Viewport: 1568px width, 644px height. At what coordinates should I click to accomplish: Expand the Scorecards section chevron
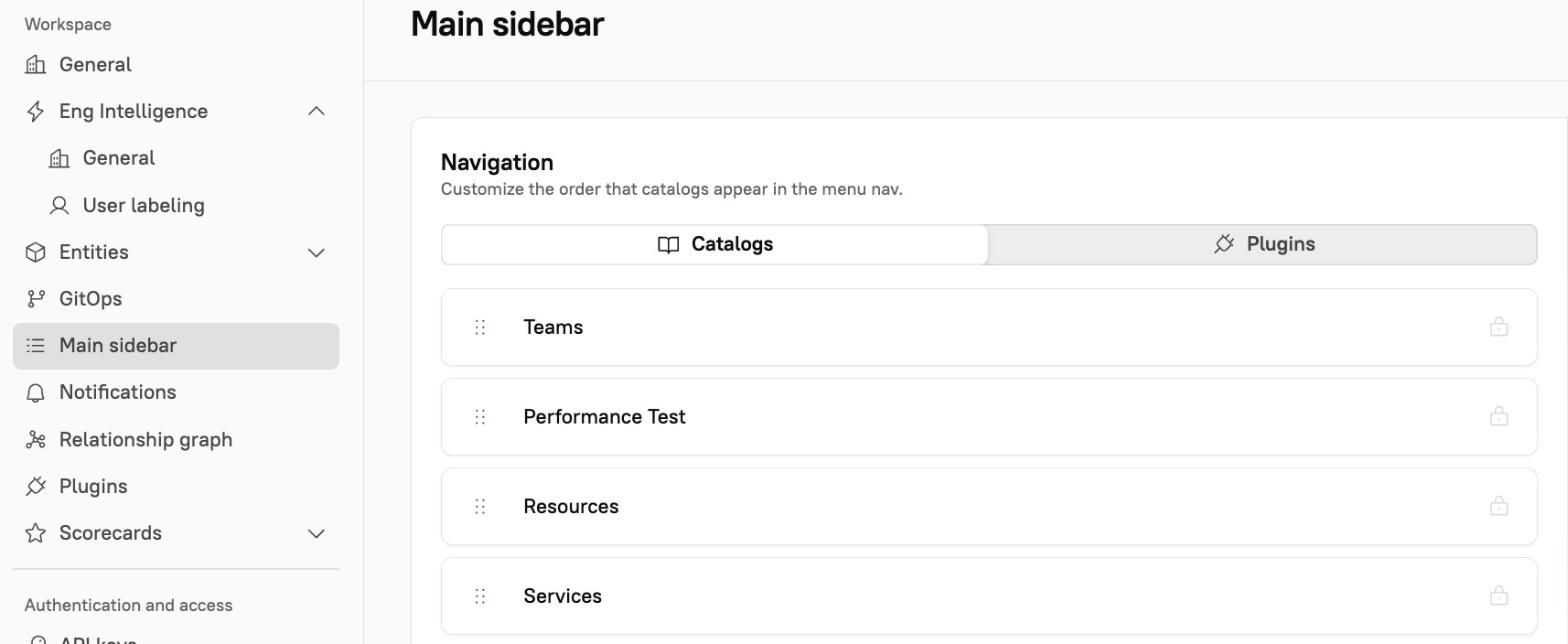click(x=317, y=533)
